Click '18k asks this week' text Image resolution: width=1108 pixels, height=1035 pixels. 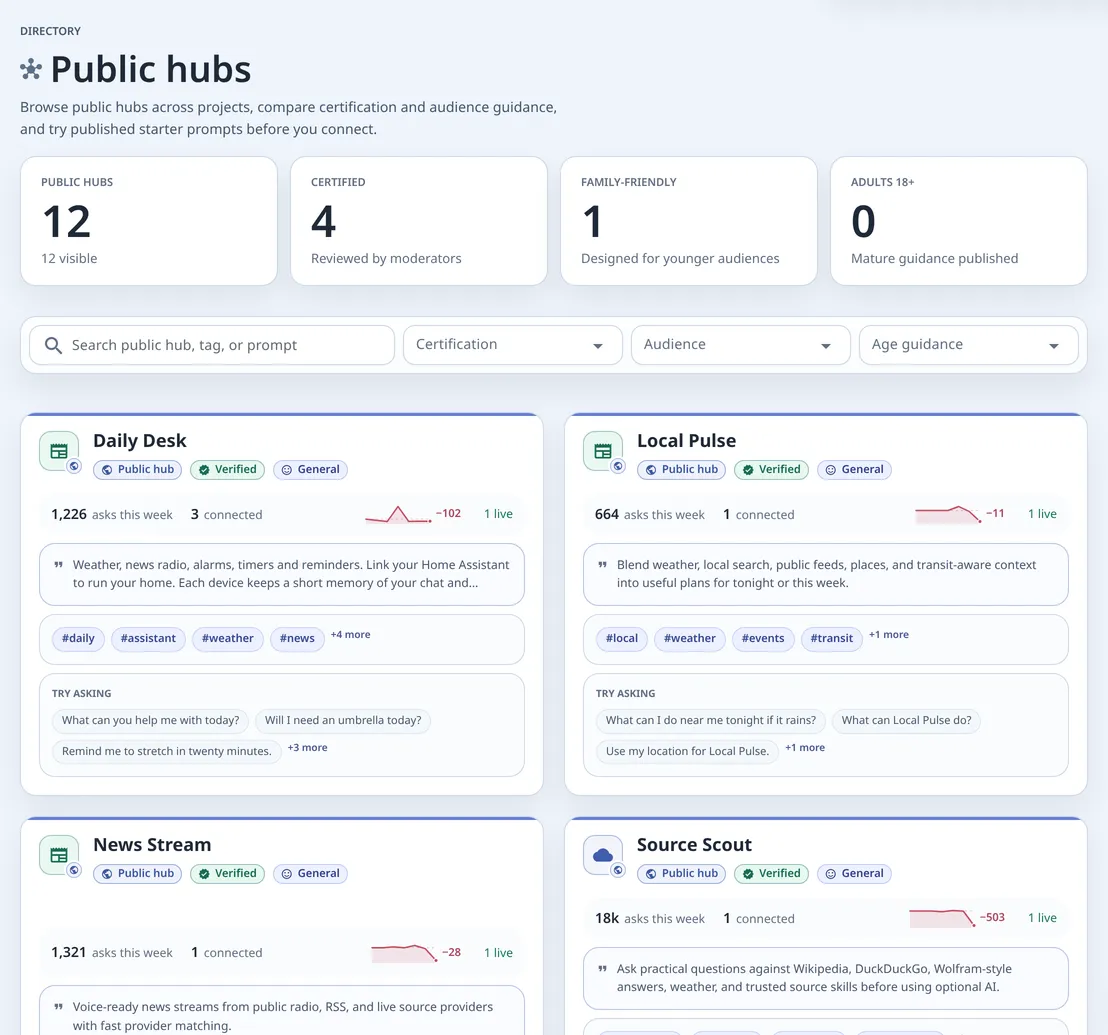pyautogui.click(x=649, y=919)
